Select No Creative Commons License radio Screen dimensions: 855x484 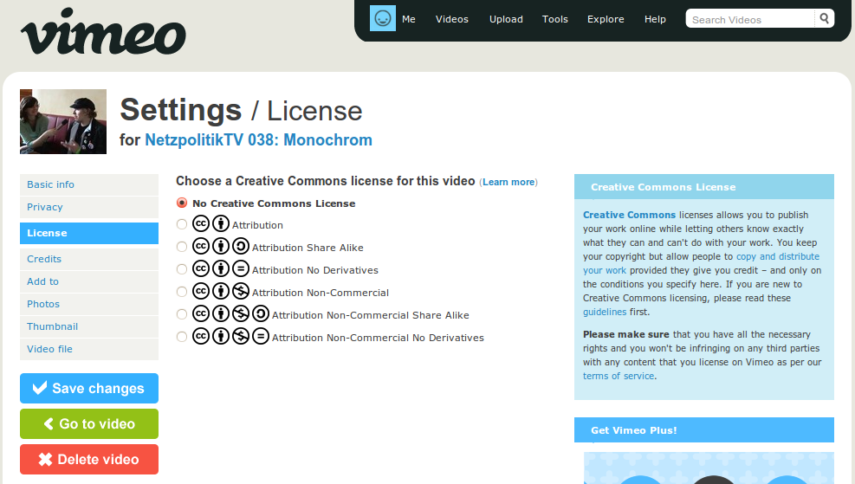(x=182, y=203)
